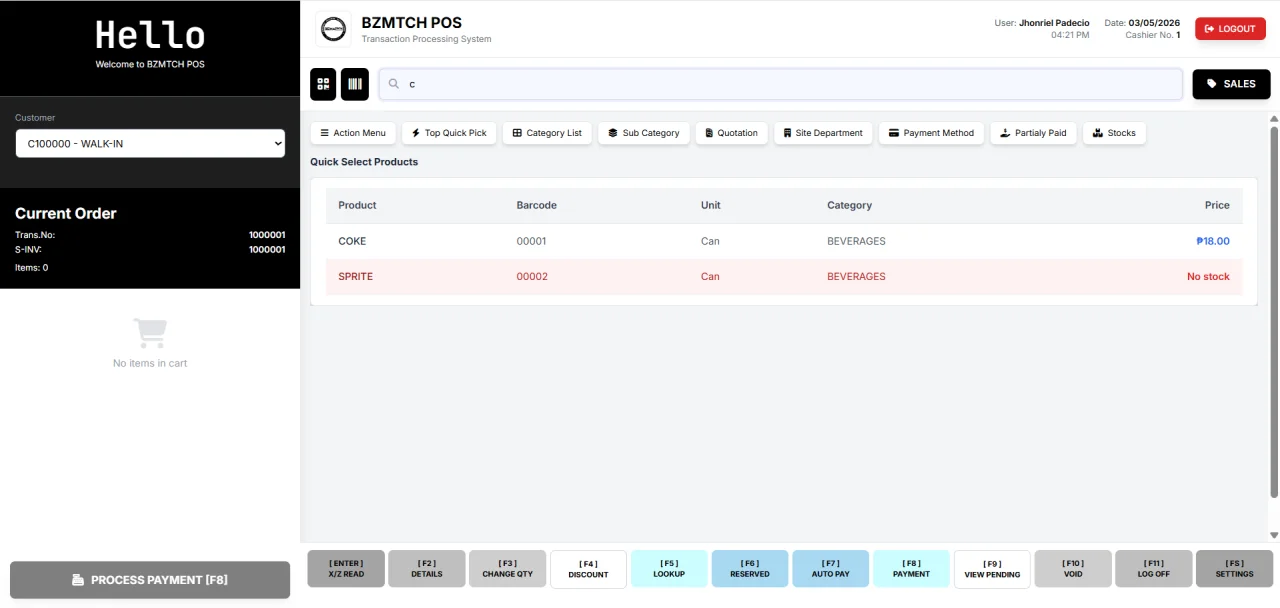Click the Current Order heading
This screenshot has height=608, width=1280.
[x=66, y=213]
